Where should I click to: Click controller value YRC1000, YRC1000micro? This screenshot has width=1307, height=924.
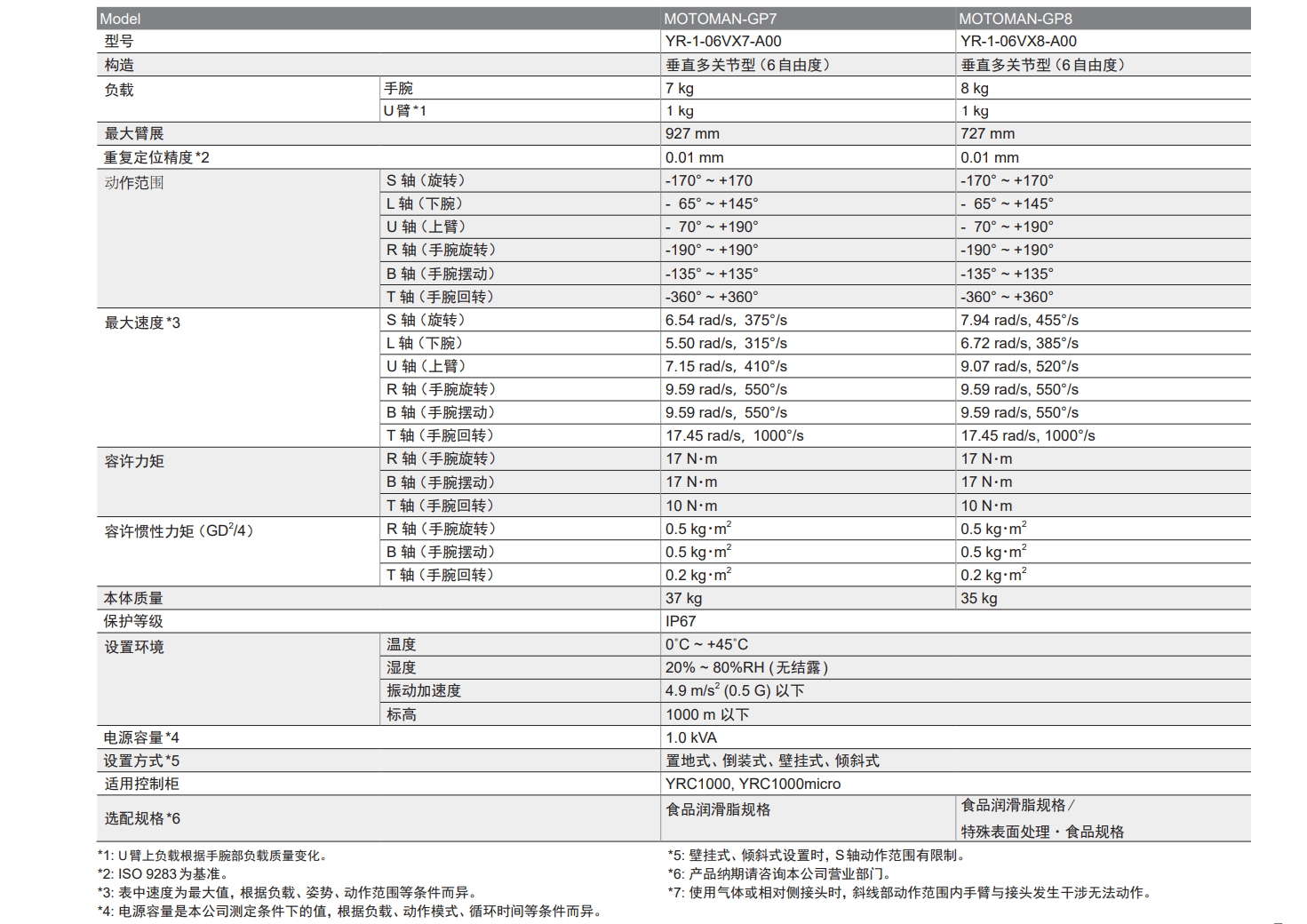pyautogui.click(x=753, y=784)
